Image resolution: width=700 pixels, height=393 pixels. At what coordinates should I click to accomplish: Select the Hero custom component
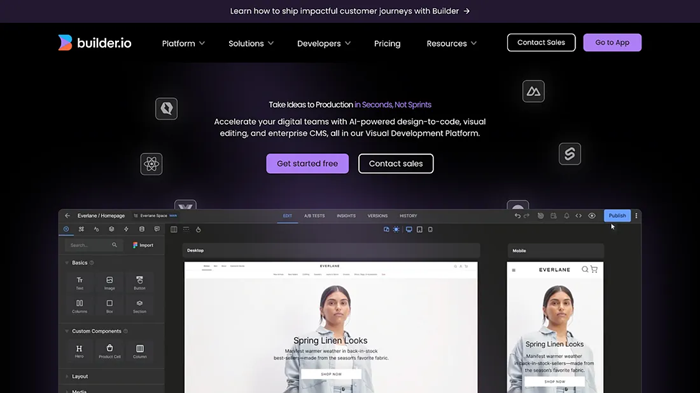pyautogui.click(x=79, y=351)
